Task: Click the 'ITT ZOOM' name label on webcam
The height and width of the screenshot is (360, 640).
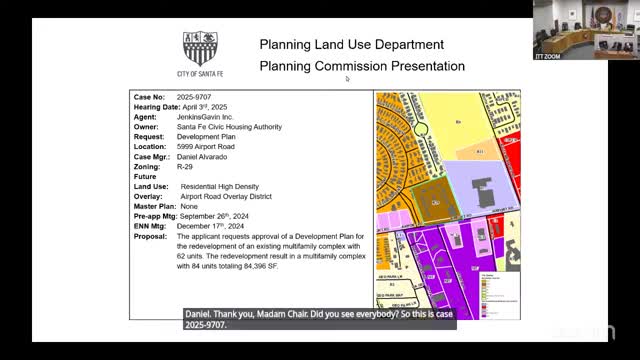Action: (x=548, y=56)
